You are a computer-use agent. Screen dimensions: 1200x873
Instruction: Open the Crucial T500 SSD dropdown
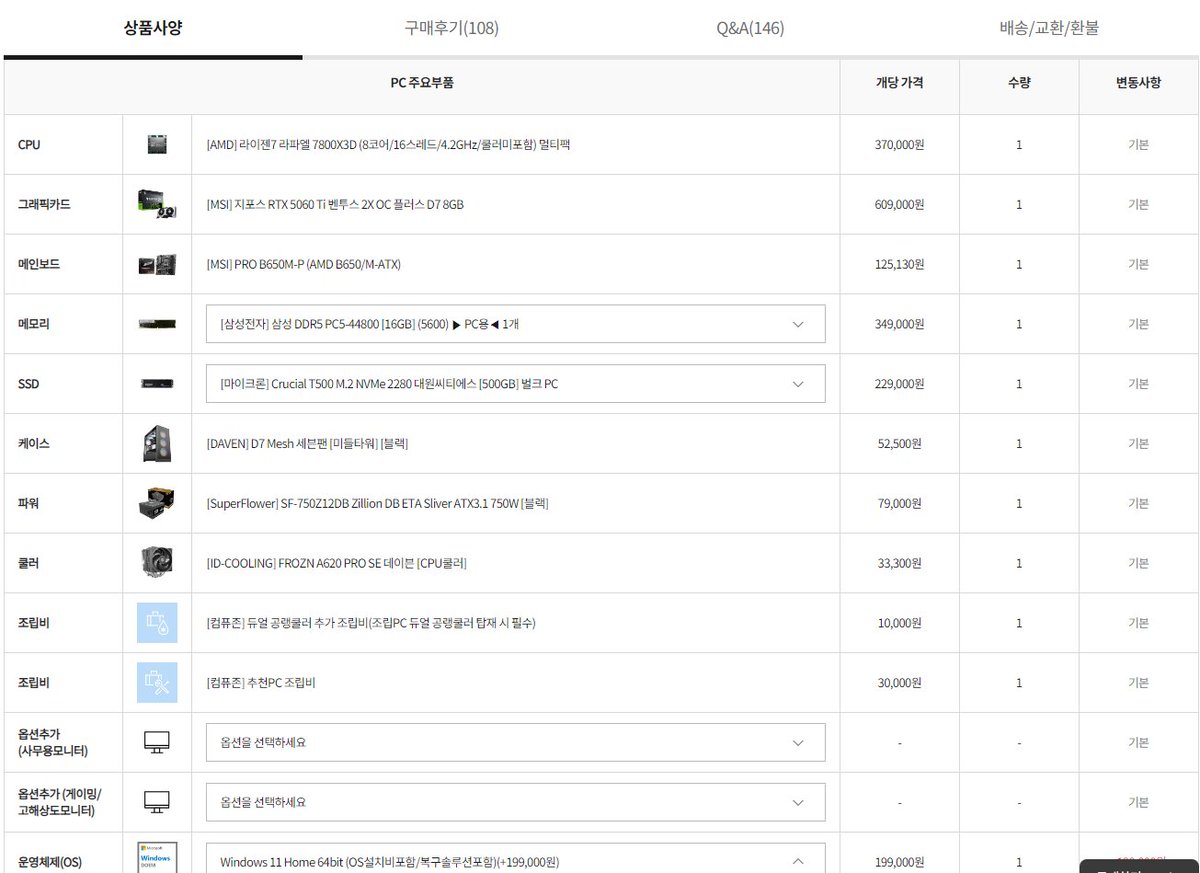tap(516, 384)
